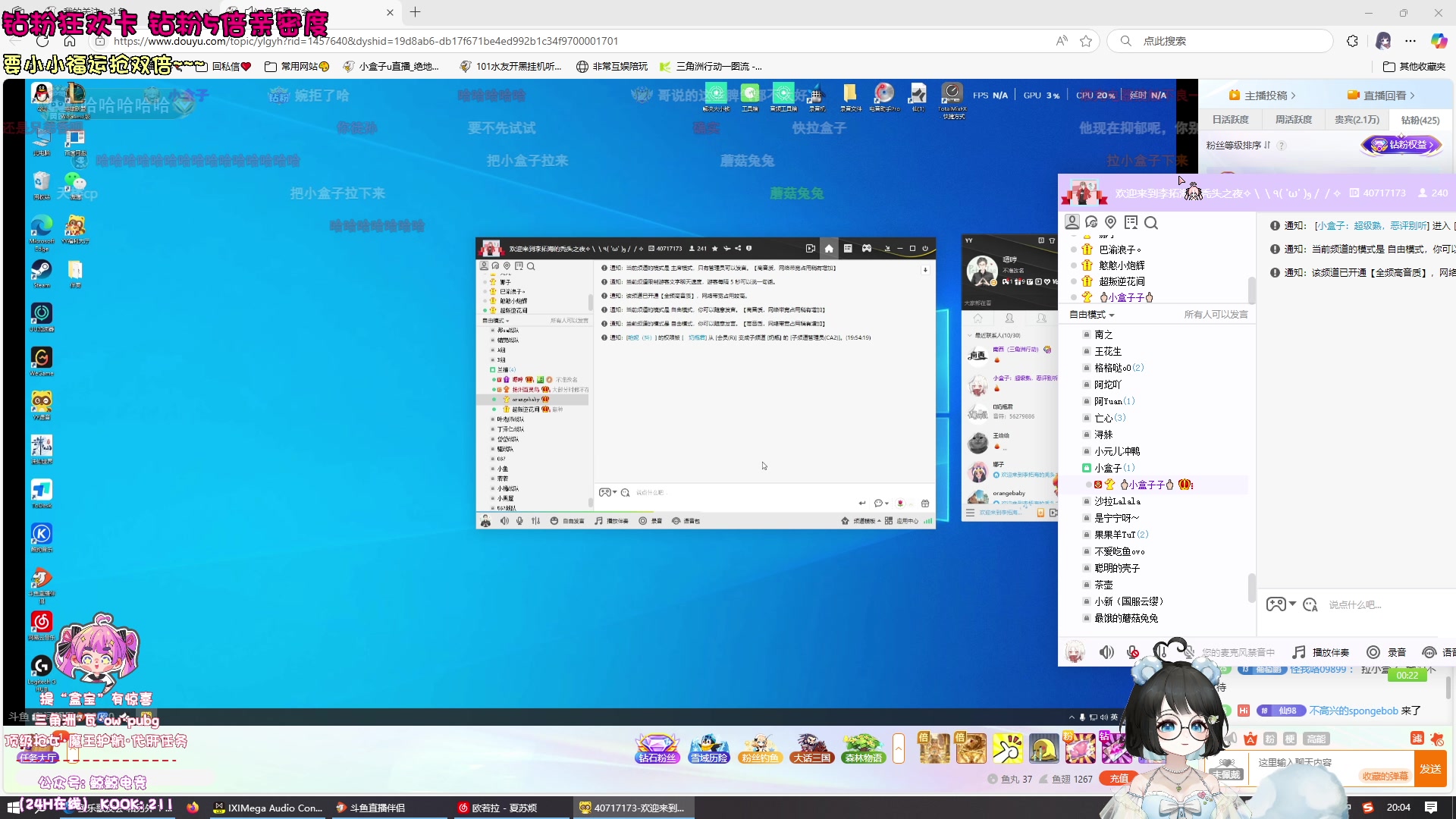Viewport: 1456px width, 819px height.
Task: Mute the speaker in front YY bottom bar
Action: pyautogui.click(x=1107, y=652)
